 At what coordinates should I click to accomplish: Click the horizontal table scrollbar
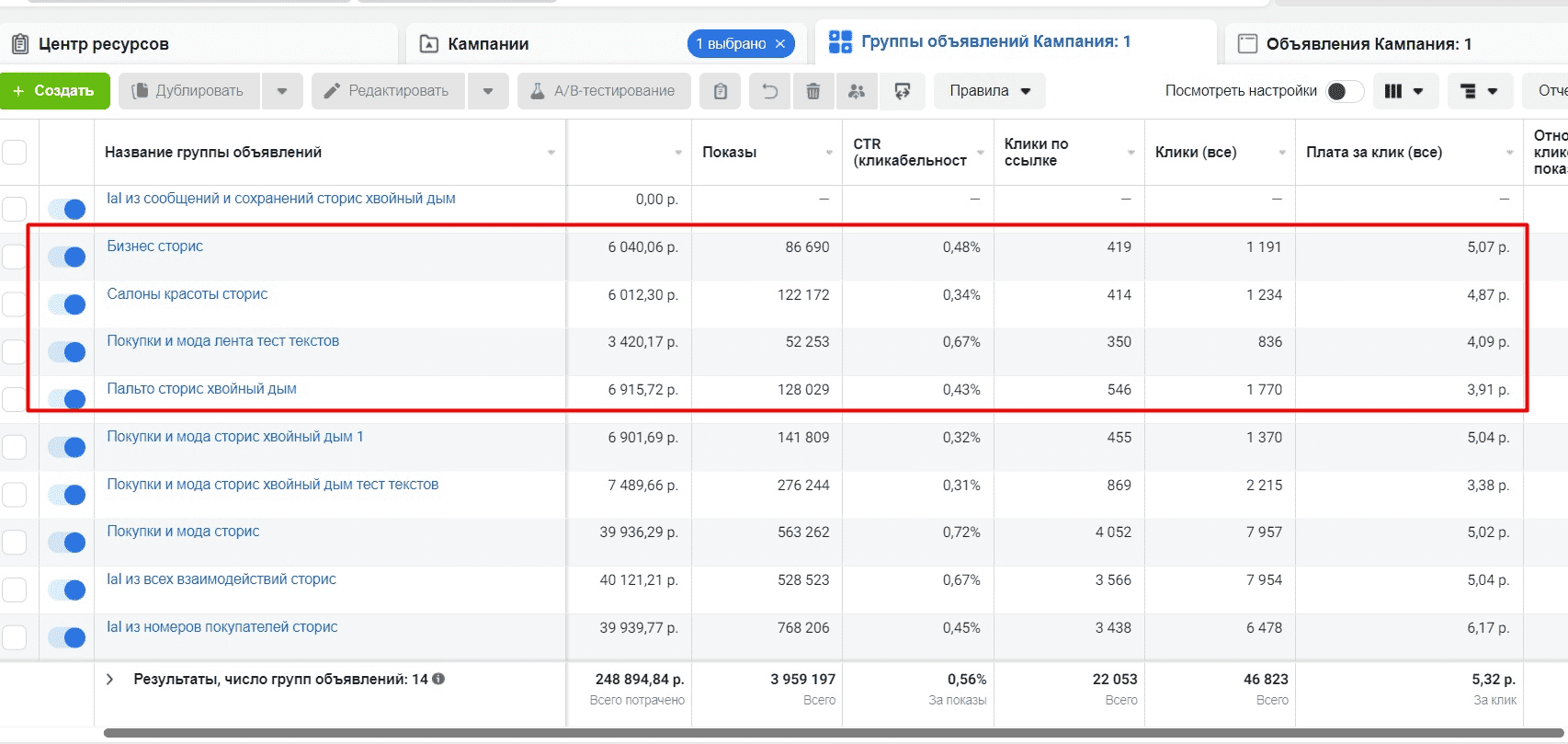[x=835, y=733]
